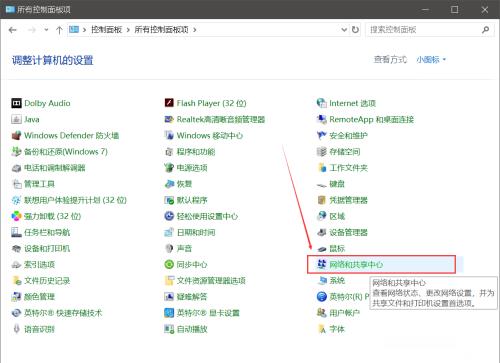Open Internet 选项 globe icon
Viewport: 500px width, 363px height.
click(x=322, y=103)
